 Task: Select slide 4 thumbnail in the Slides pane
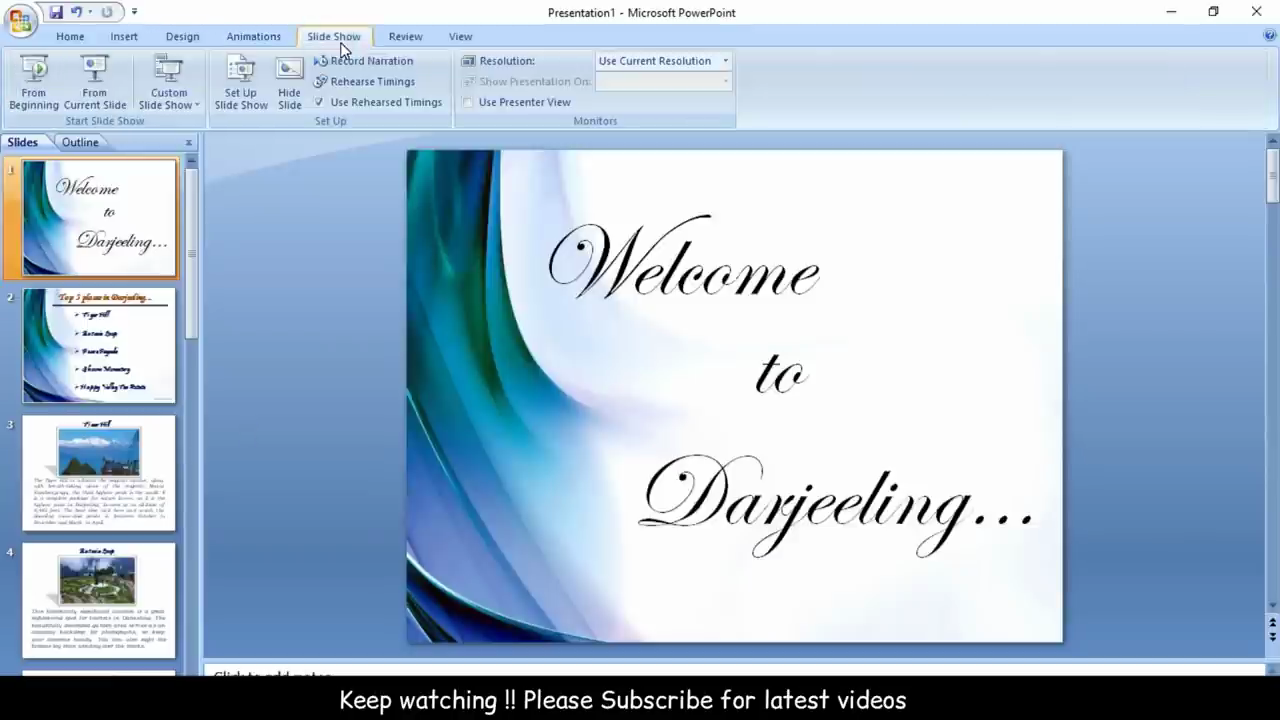click(x=99, y=600)
